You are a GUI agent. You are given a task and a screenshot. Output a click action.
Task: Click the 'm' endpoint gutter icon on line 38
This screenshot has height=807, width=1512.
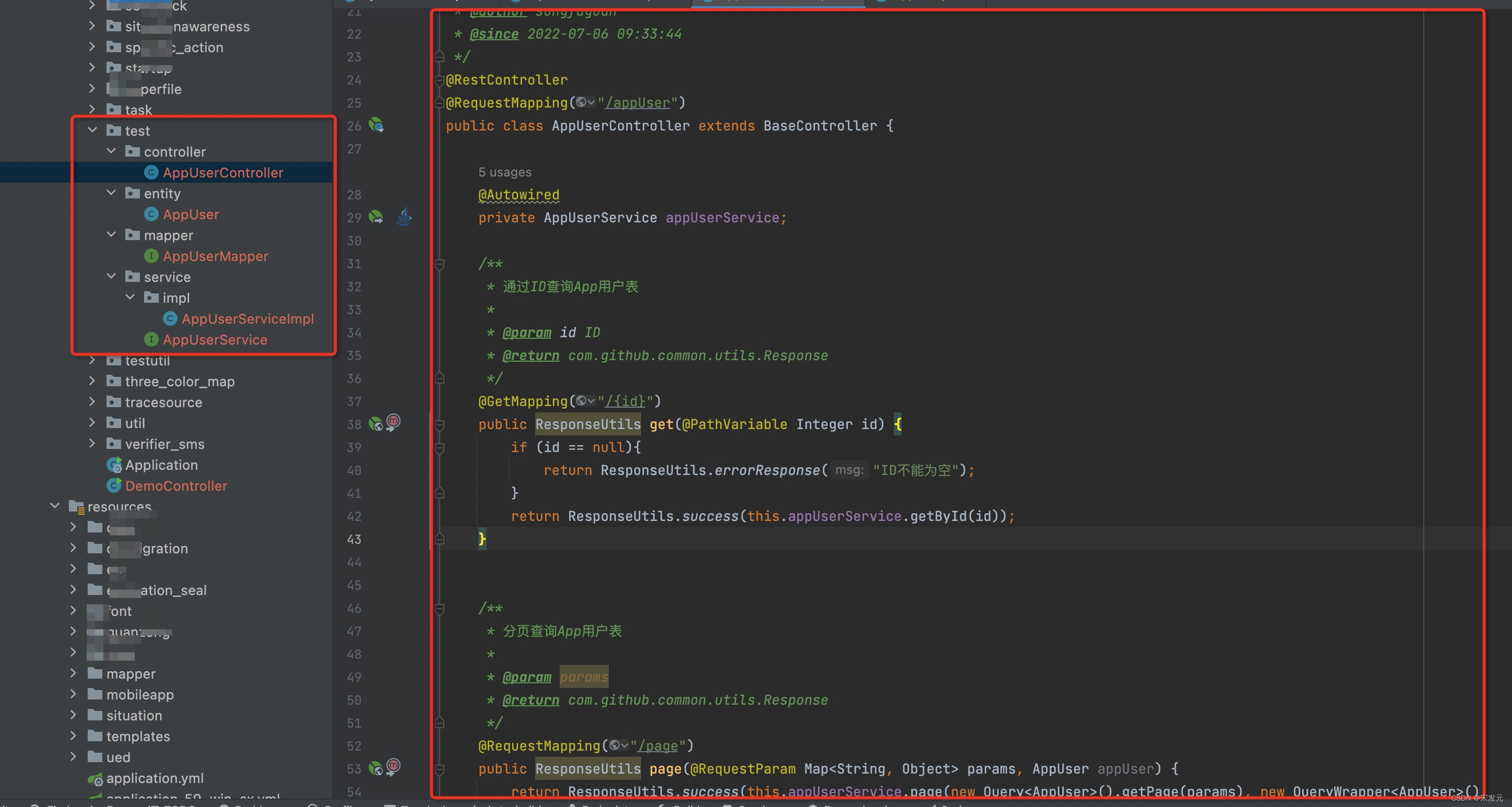coord(393,422)
